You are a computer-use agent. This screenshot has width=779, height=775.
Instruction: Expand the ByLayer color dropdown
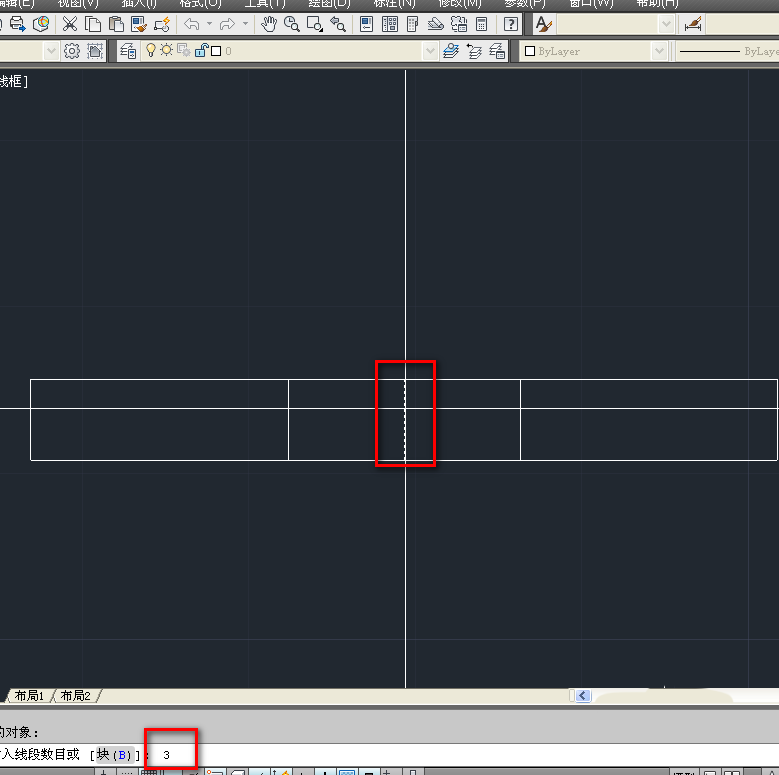tap(659, 51)
